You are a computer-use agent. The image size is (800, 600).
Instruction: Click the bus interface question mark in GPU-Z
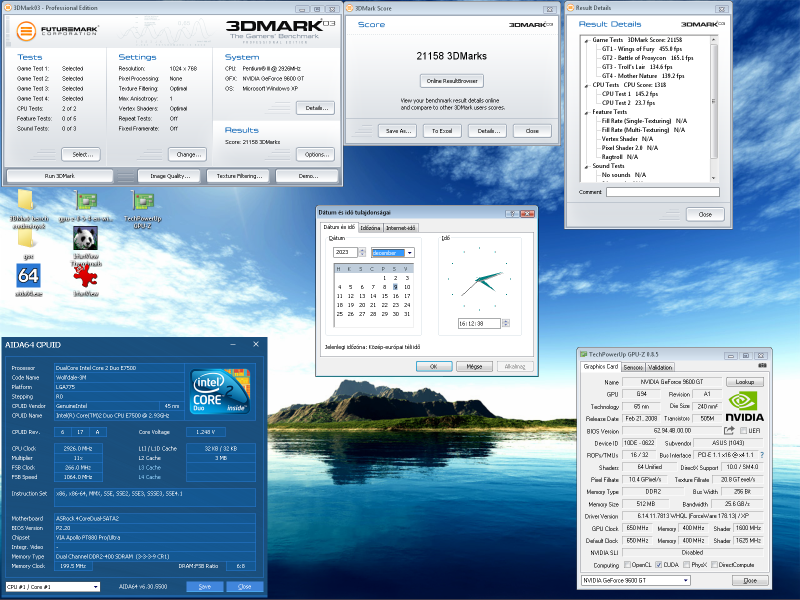762,455
